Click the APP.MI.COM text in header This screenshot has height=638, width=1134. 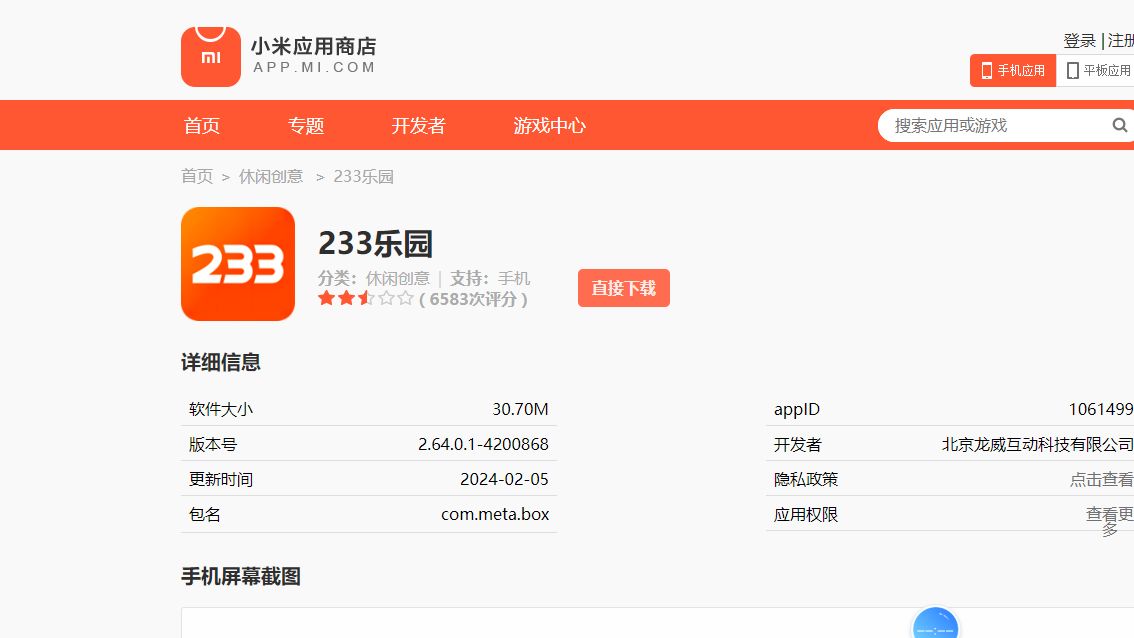314,67
